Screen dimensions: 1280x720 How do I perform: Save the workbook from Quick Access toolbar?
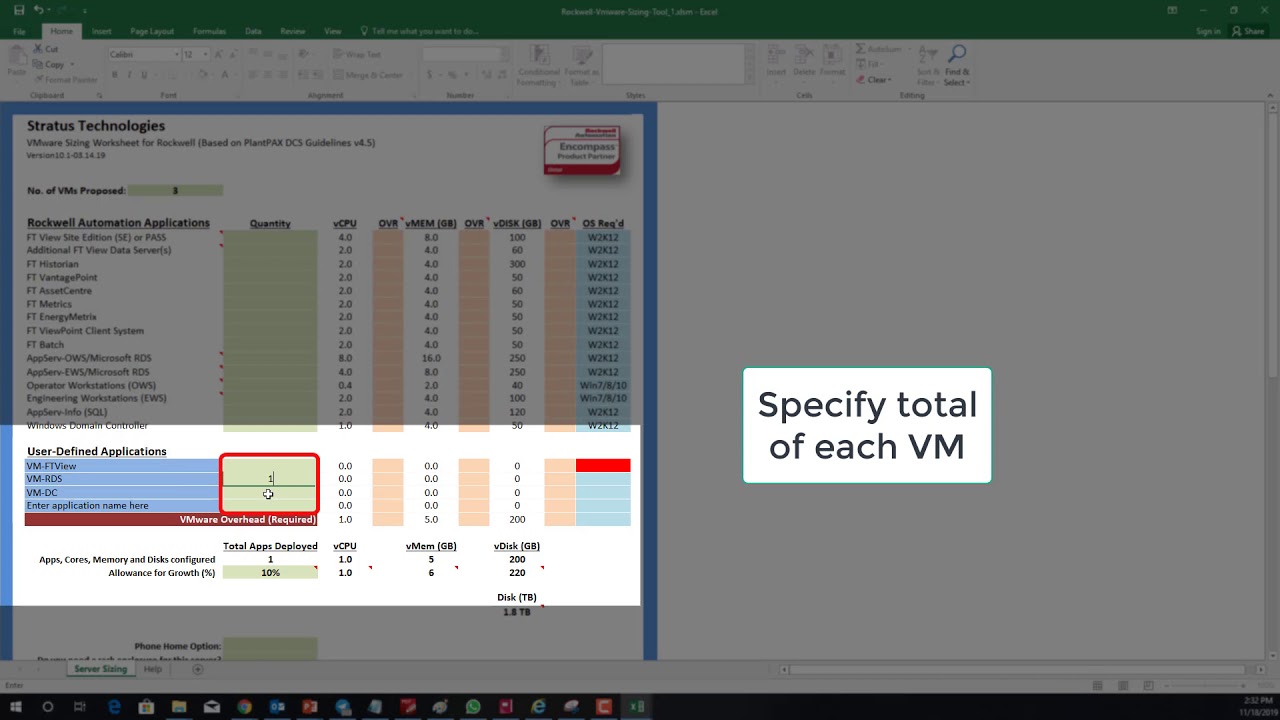coord(19,10)
